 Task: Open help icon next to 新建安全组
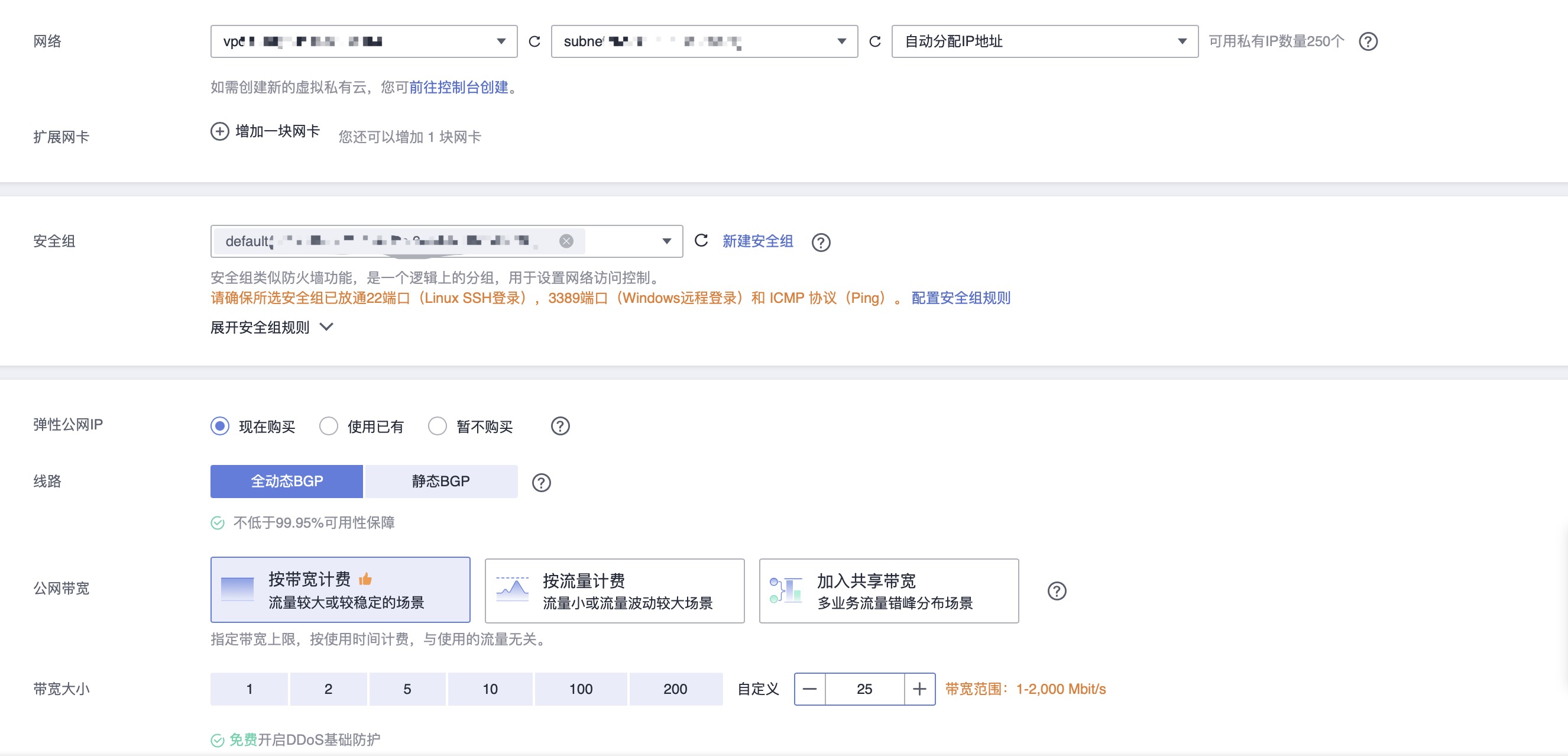click(821, 243)
